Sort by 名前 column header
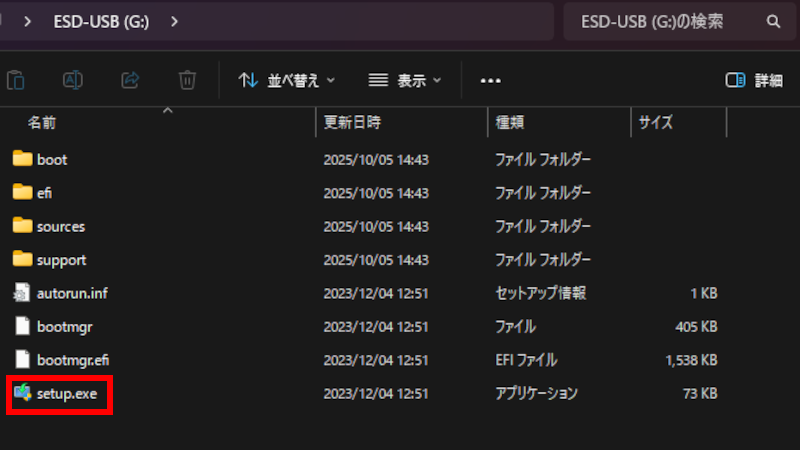Screen dimensions: 800x450 pyautogui.click(x=42, y=123)
